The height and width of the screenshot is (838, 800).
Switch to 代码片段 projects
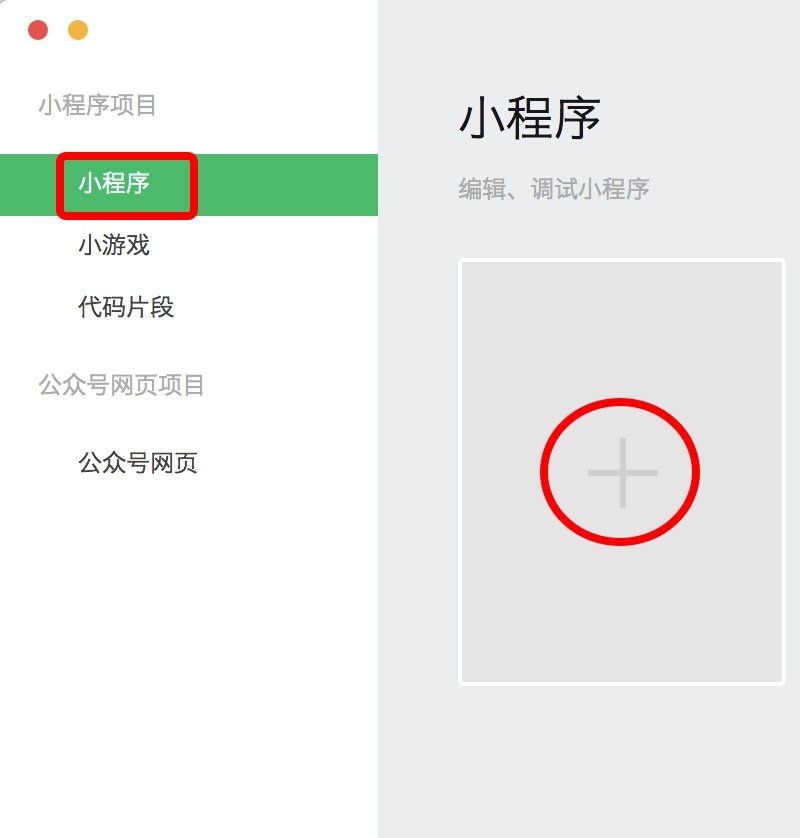pos(126,307)
